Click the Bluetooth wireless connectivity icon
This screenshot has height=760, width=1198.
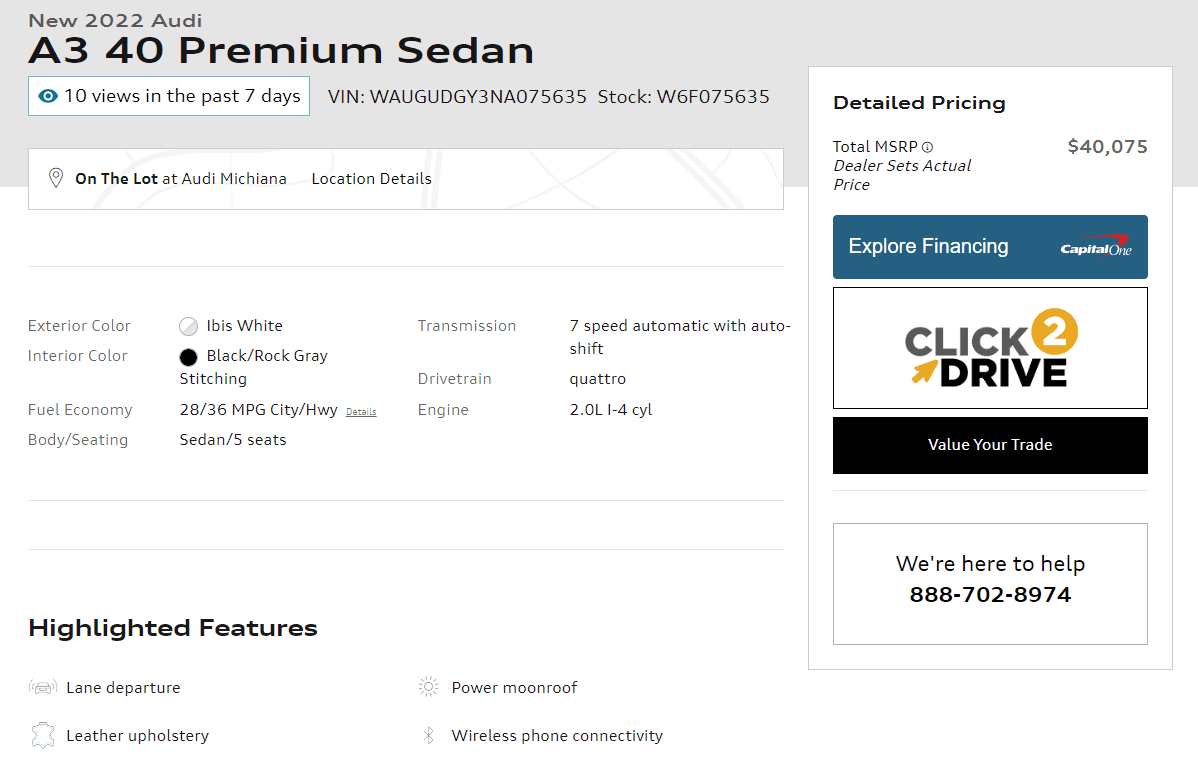pyautogui.click(x=429, y=736)
